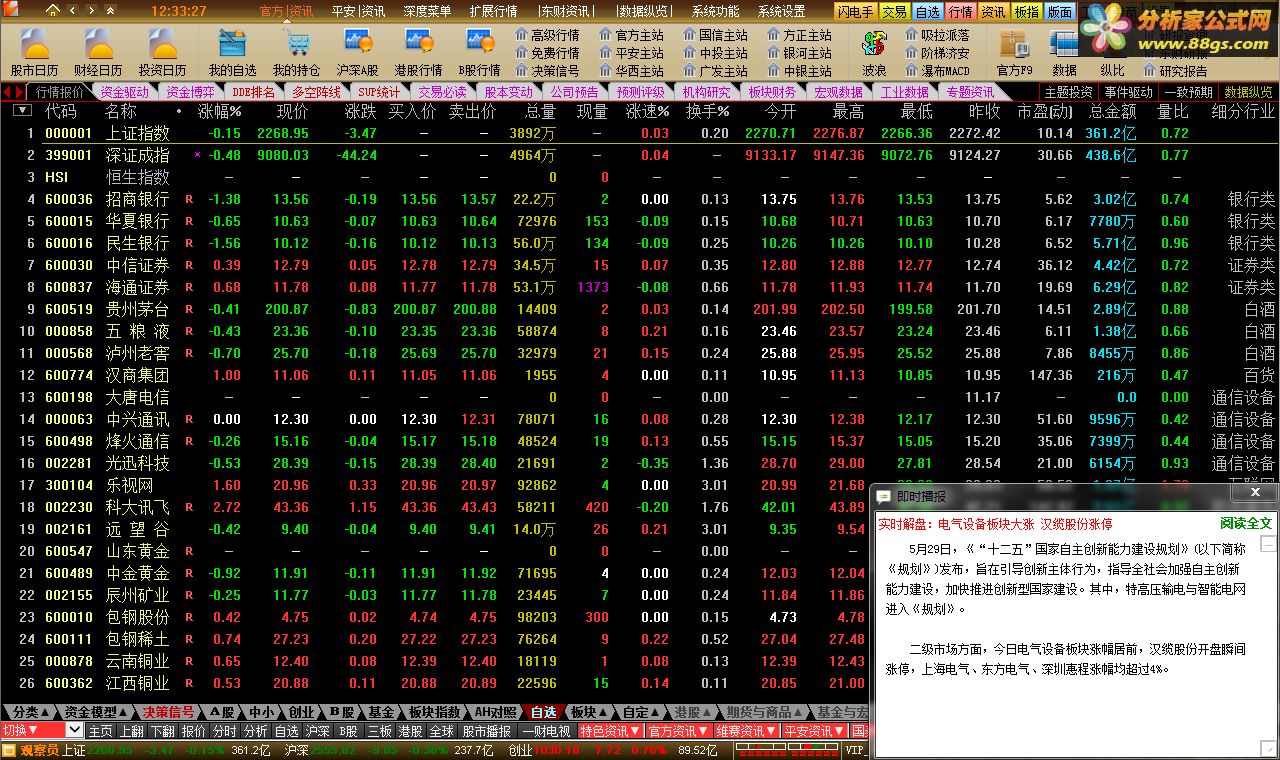
Task: Click the 下翻 page down button
Action: (x=163, y=731)
